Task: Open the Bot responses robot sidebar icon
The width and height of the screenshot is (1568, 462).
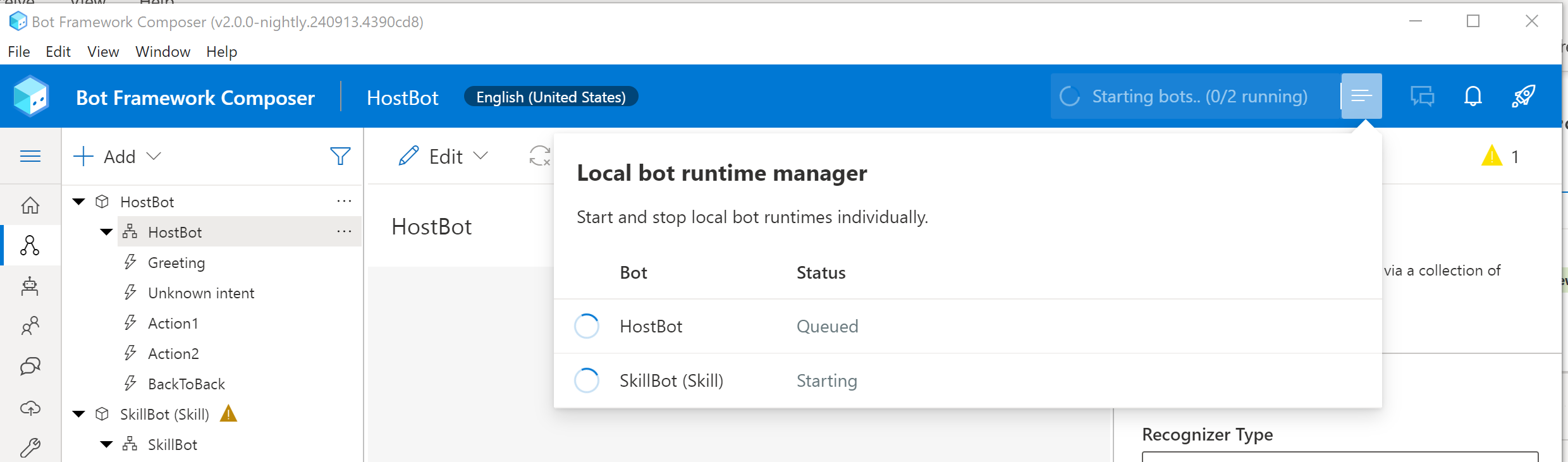Action: 30,286
